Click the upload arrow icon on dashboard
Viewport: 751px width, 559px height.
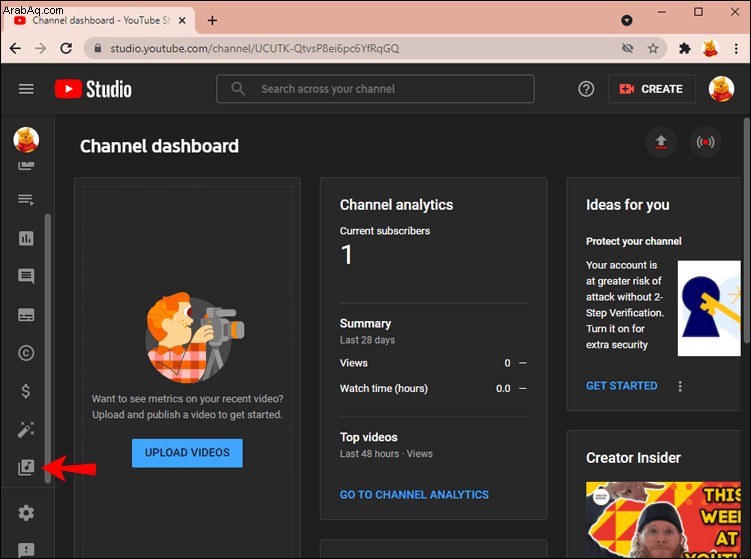click(x=661, y=142)
